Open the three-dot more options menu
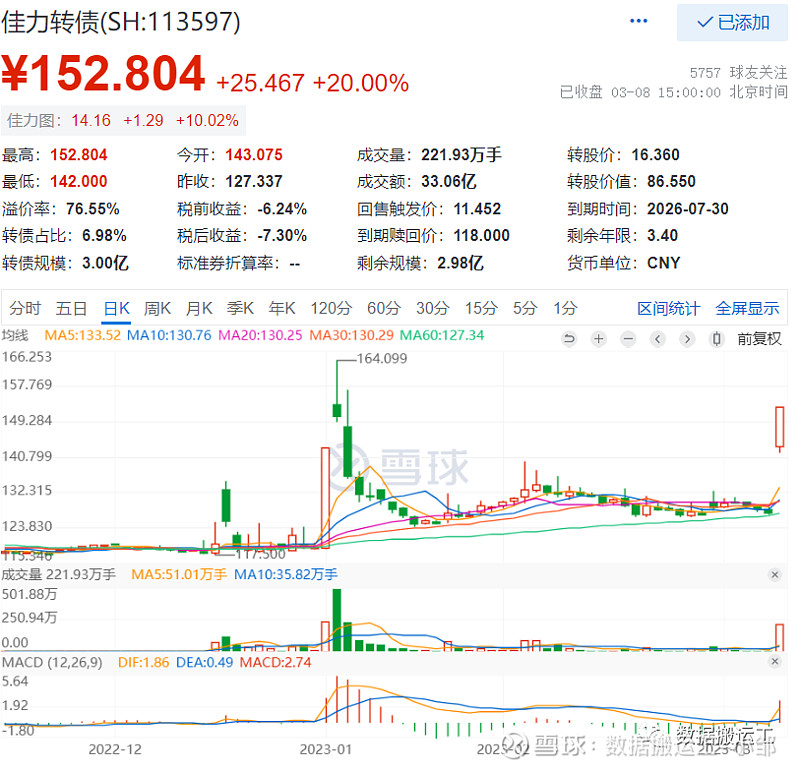The width and height of the screenshot is (800, 771). coord(638,21)
